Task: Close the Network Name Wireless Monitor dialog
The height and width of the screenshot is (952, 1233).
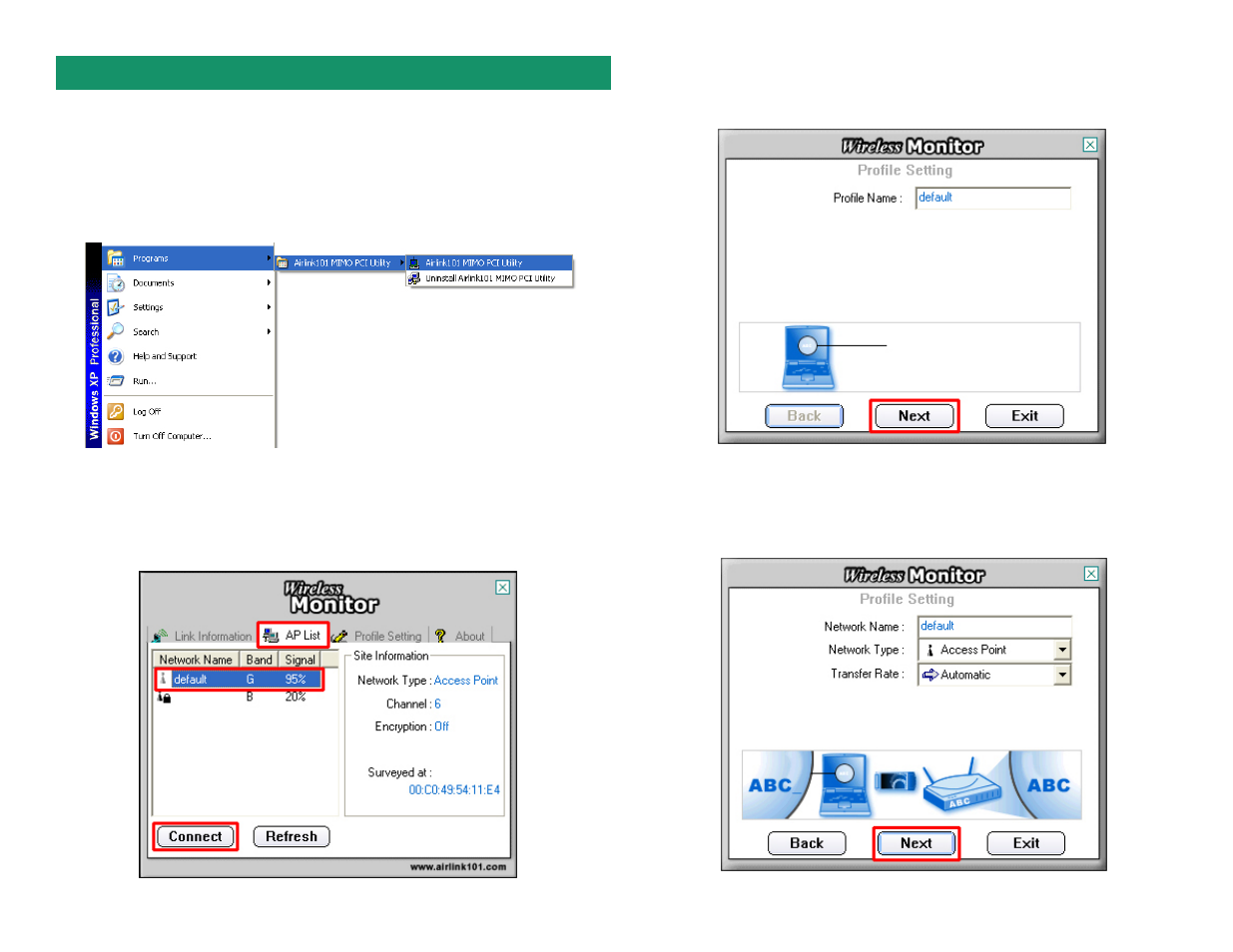Action: pyautogui.click(x=1091, y=574)
